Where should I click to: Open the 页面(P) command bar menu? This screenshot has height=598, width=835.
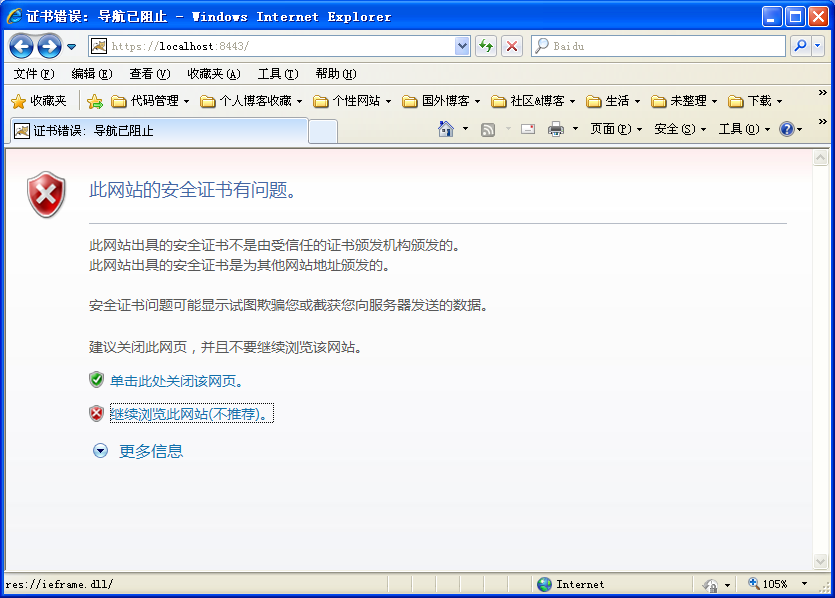[x=616, y=129]
